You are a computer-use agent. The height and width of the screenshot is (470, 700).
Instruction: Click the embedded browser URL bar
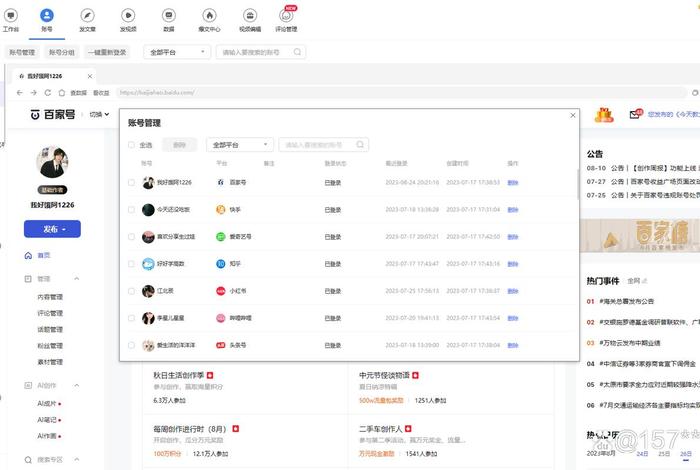(x=402, y=93)
